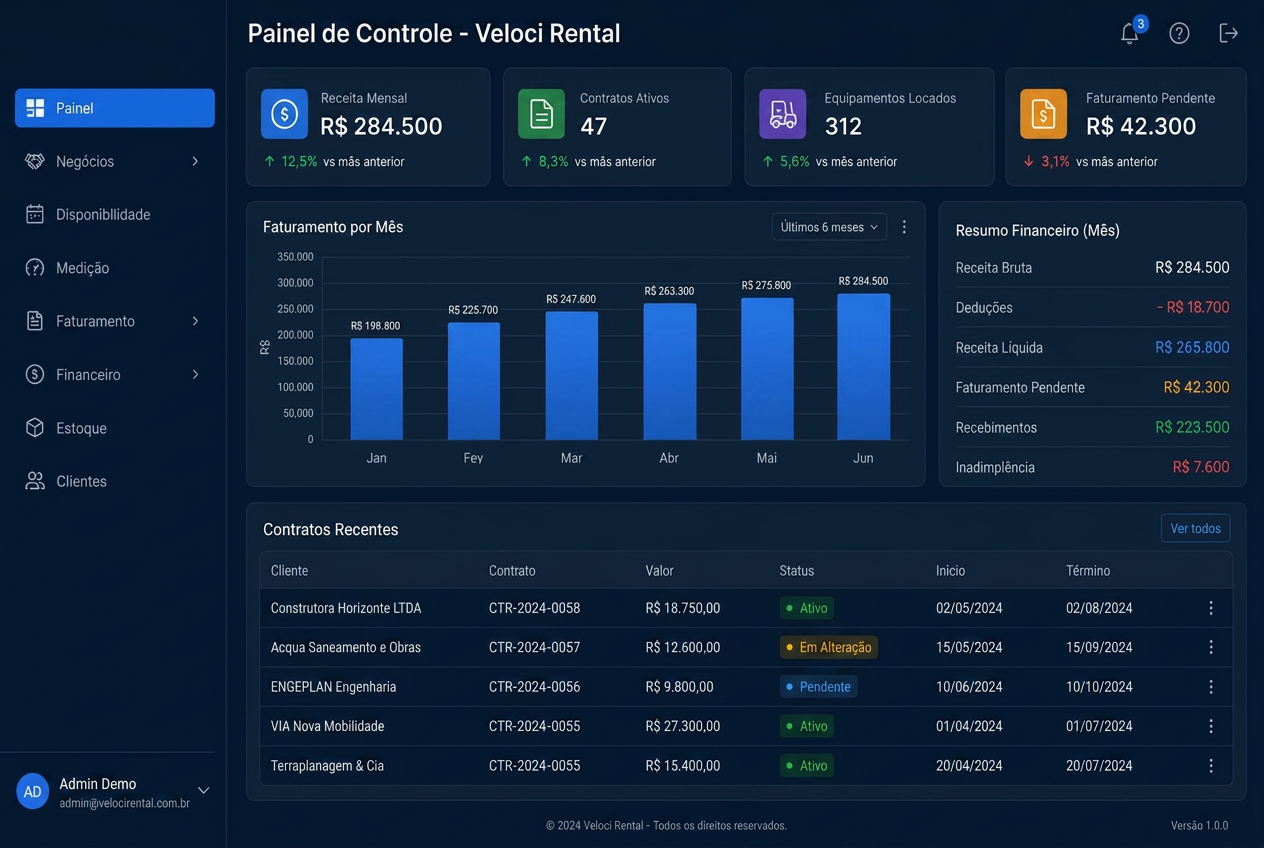This screenshot has width=1264, height=848.
Task: Open the Faturamento por Mês options menu
Action: 904,227
